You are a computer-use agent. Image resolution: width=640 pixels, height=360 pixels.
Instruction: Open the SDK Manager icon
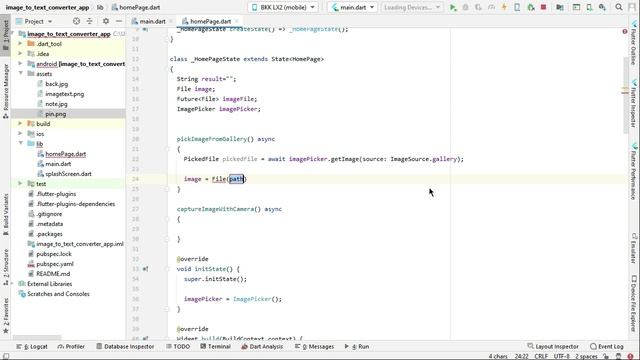(x=602, y=7)
